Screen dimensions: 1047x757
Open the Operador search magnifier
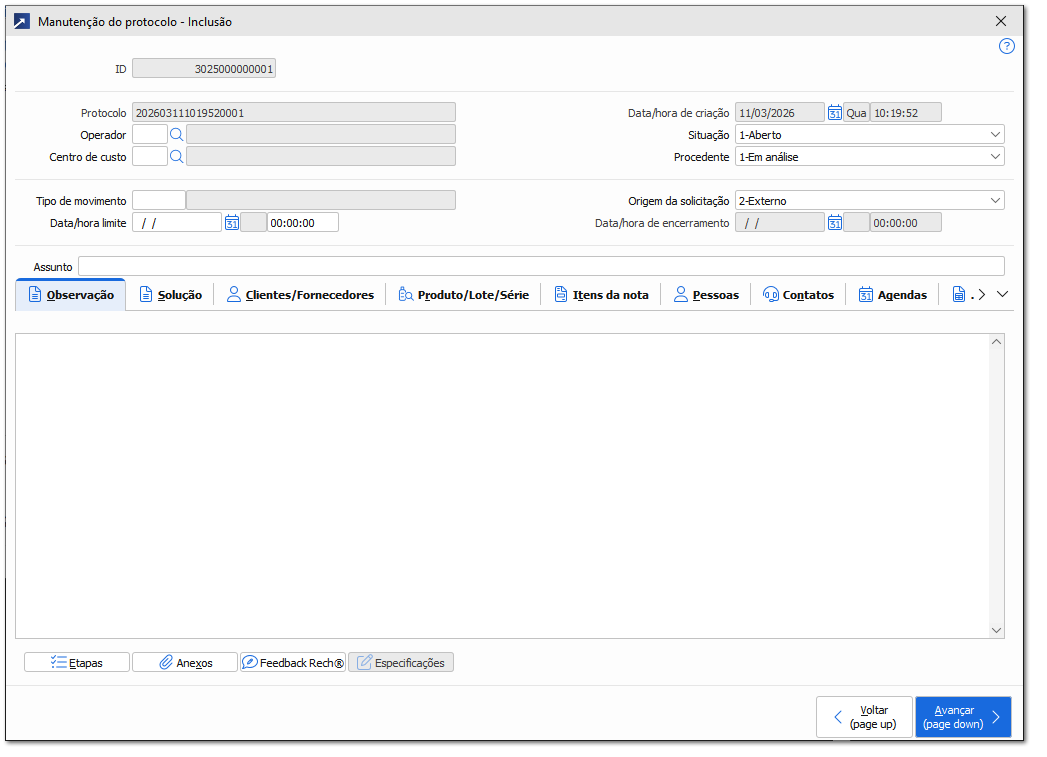tap(177, 134)
